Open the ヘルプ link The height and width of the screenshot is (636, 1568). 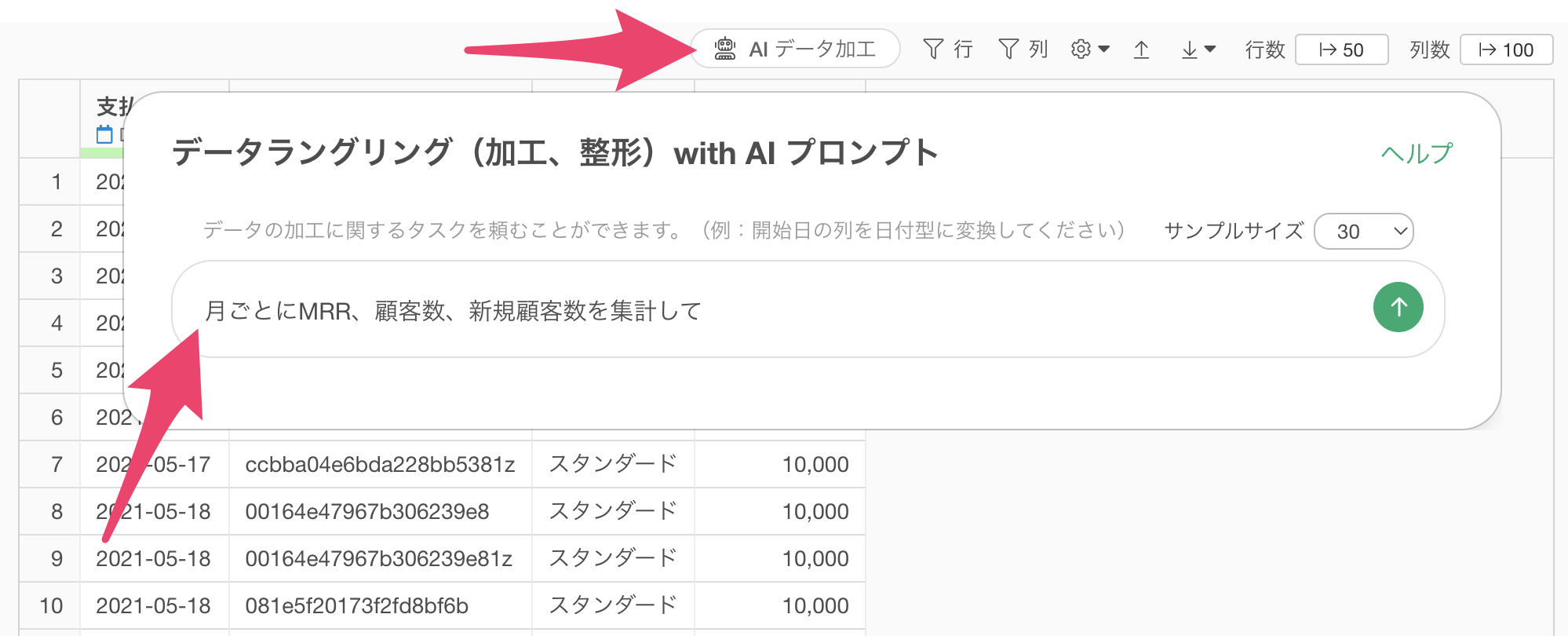point(1417,153)
